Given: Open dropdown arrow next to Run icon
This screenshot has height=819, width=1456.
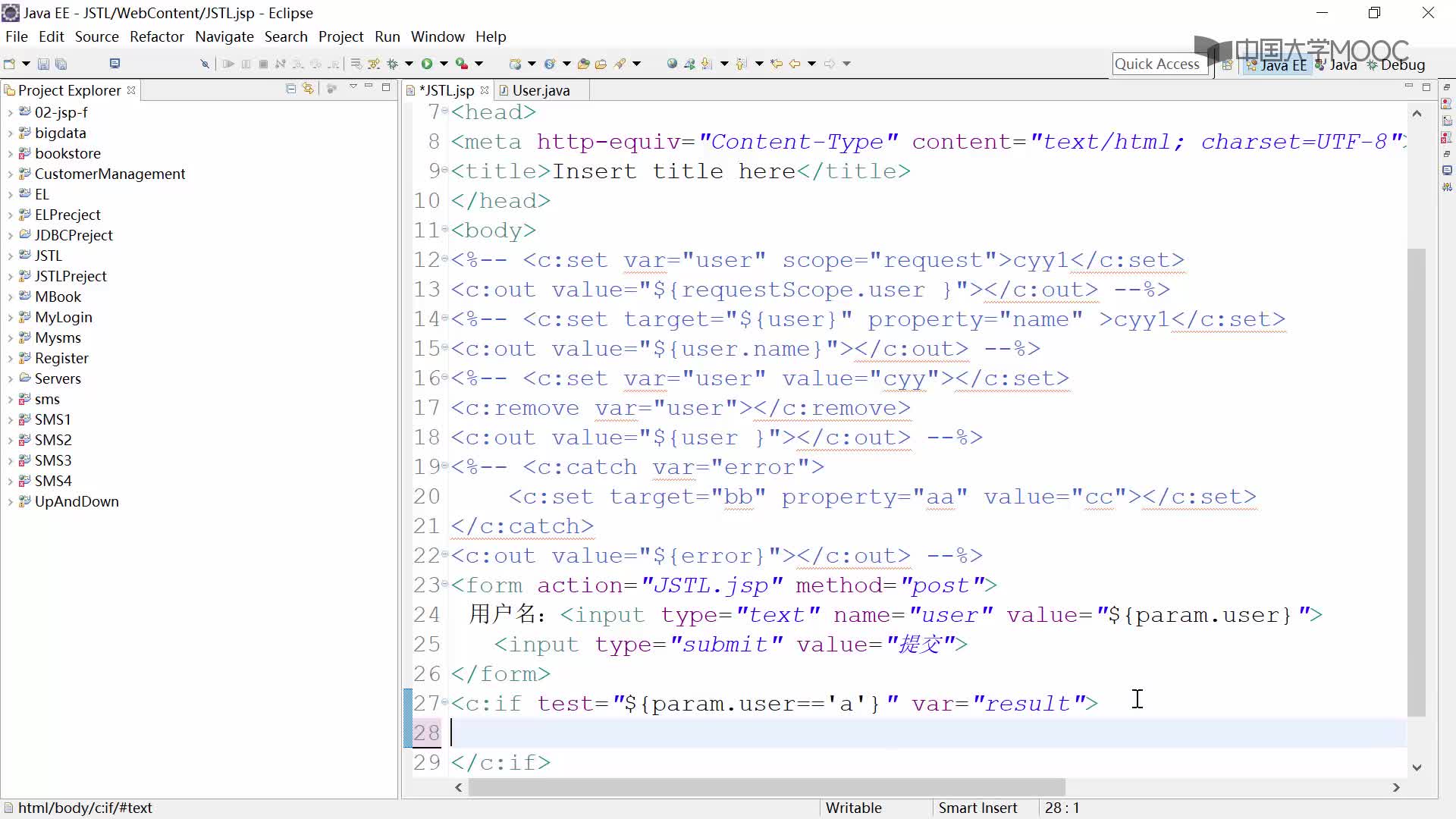Looking at the screenshot, I should coord(444,64).
